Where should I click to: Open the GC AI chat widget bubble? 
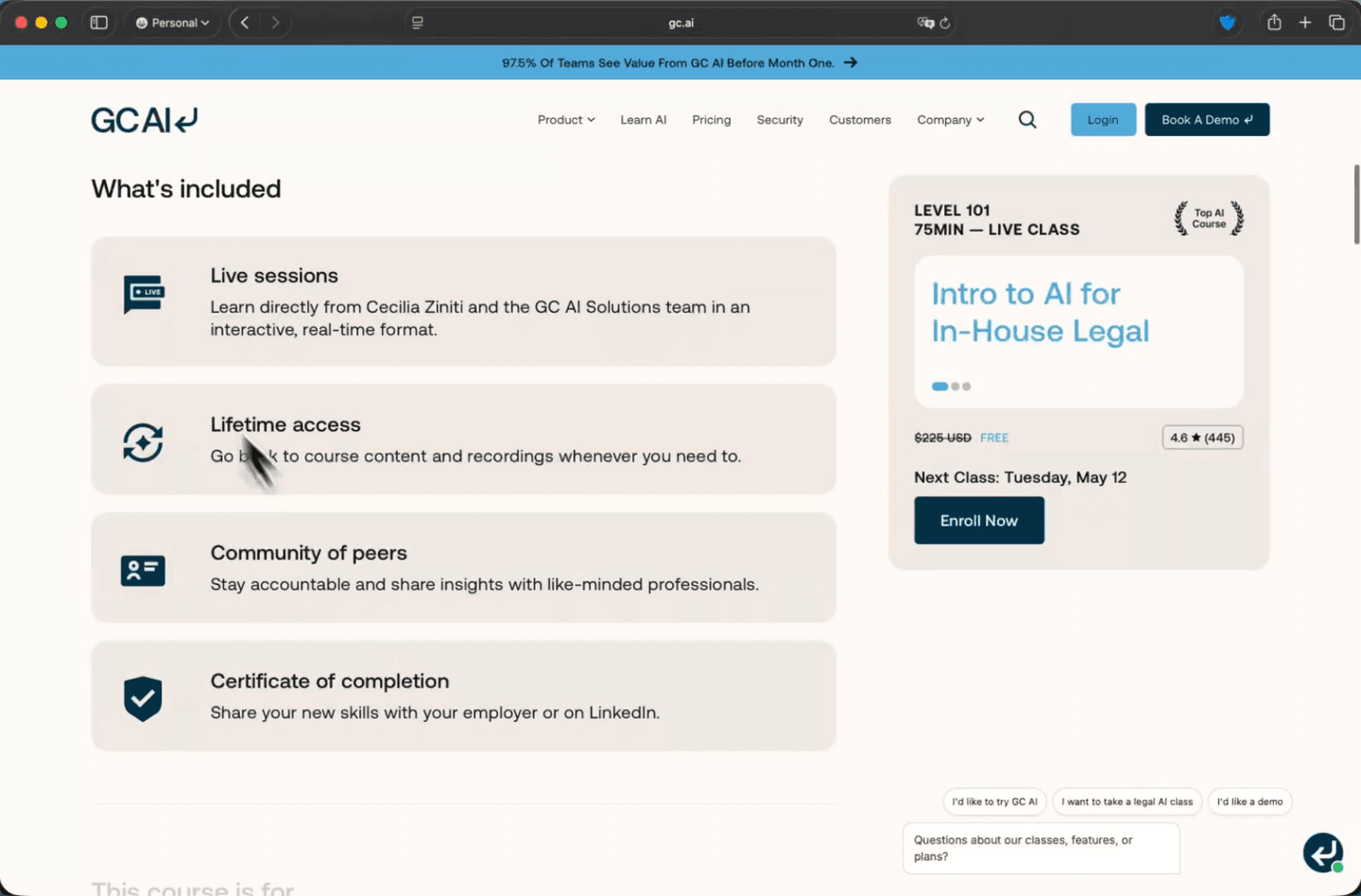coord(1323,853)
